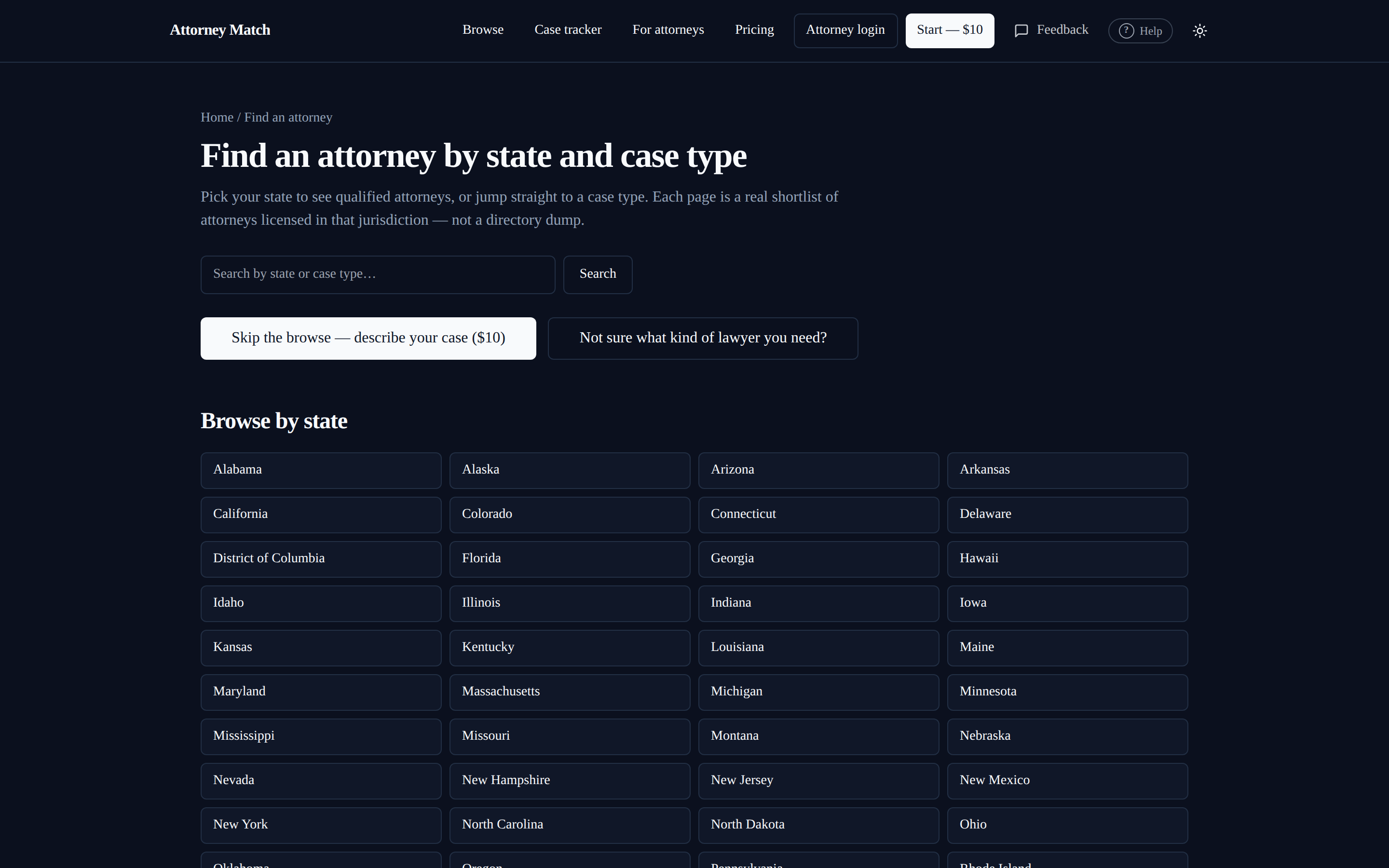Image resolution: width=1389 pixels, height=868 pixels.
Task: Select New York state tile
Action: pos(321,825)
